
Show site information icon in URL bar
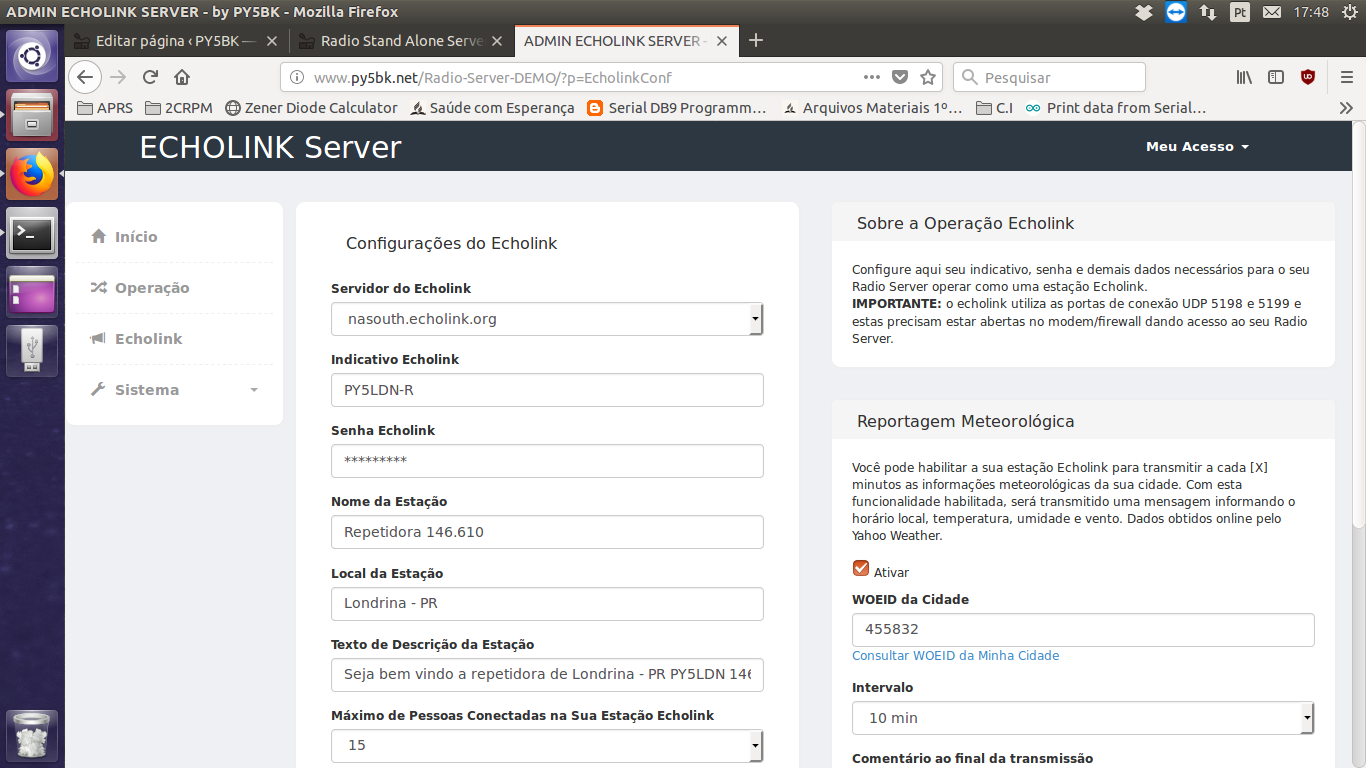pyautogui.click(x=296, y=77)
